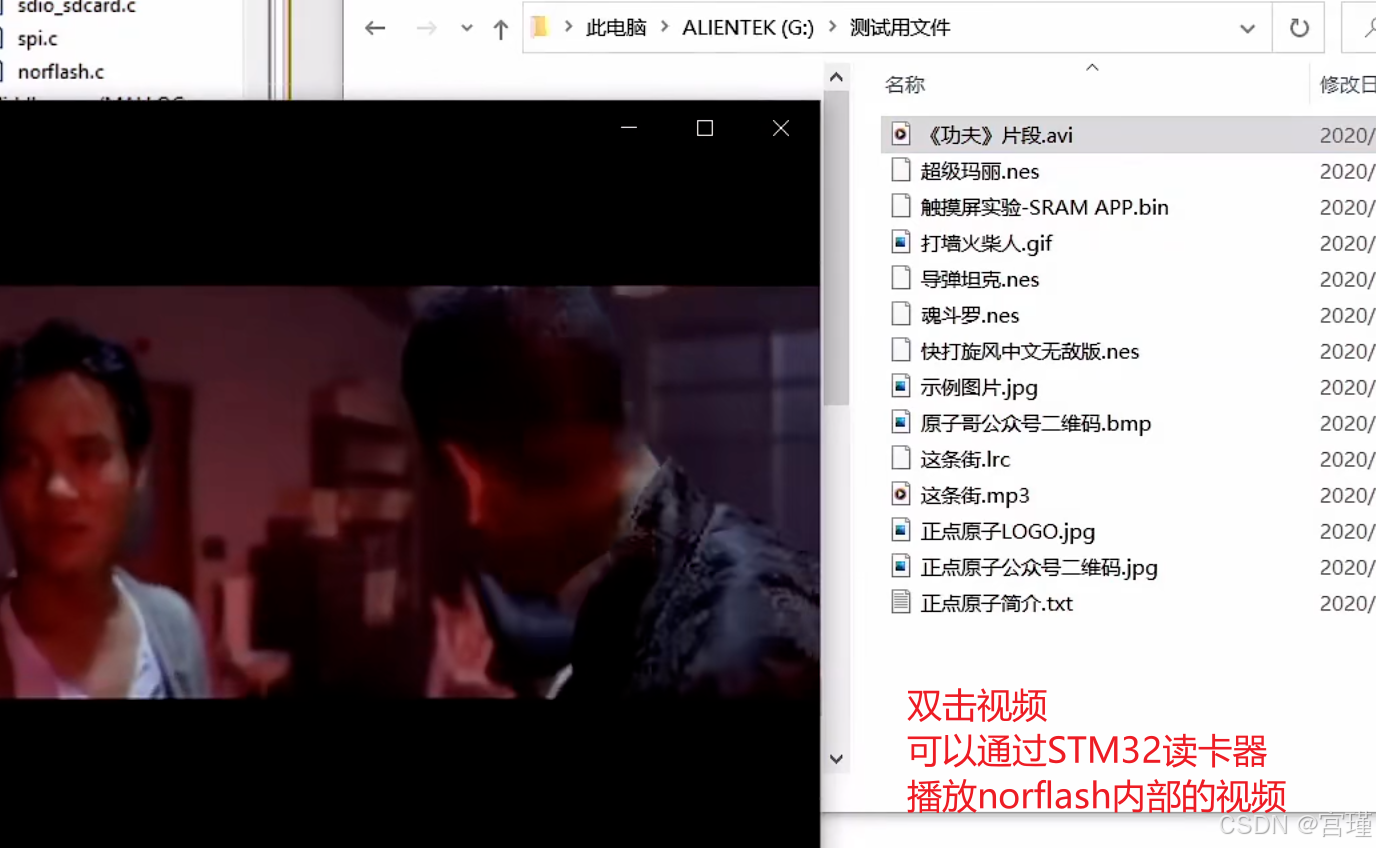
Task: Click date cell of 《功夫》片段.avi
Action: (1347, 135)
